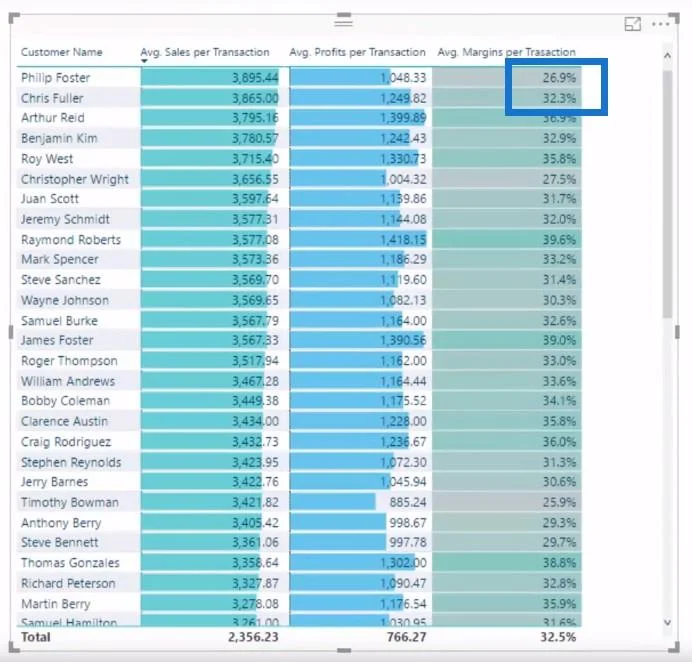Click the 3,895.44 sales value
The height and width of the screenshot is (662, 692).
click(x=255, y=78)
